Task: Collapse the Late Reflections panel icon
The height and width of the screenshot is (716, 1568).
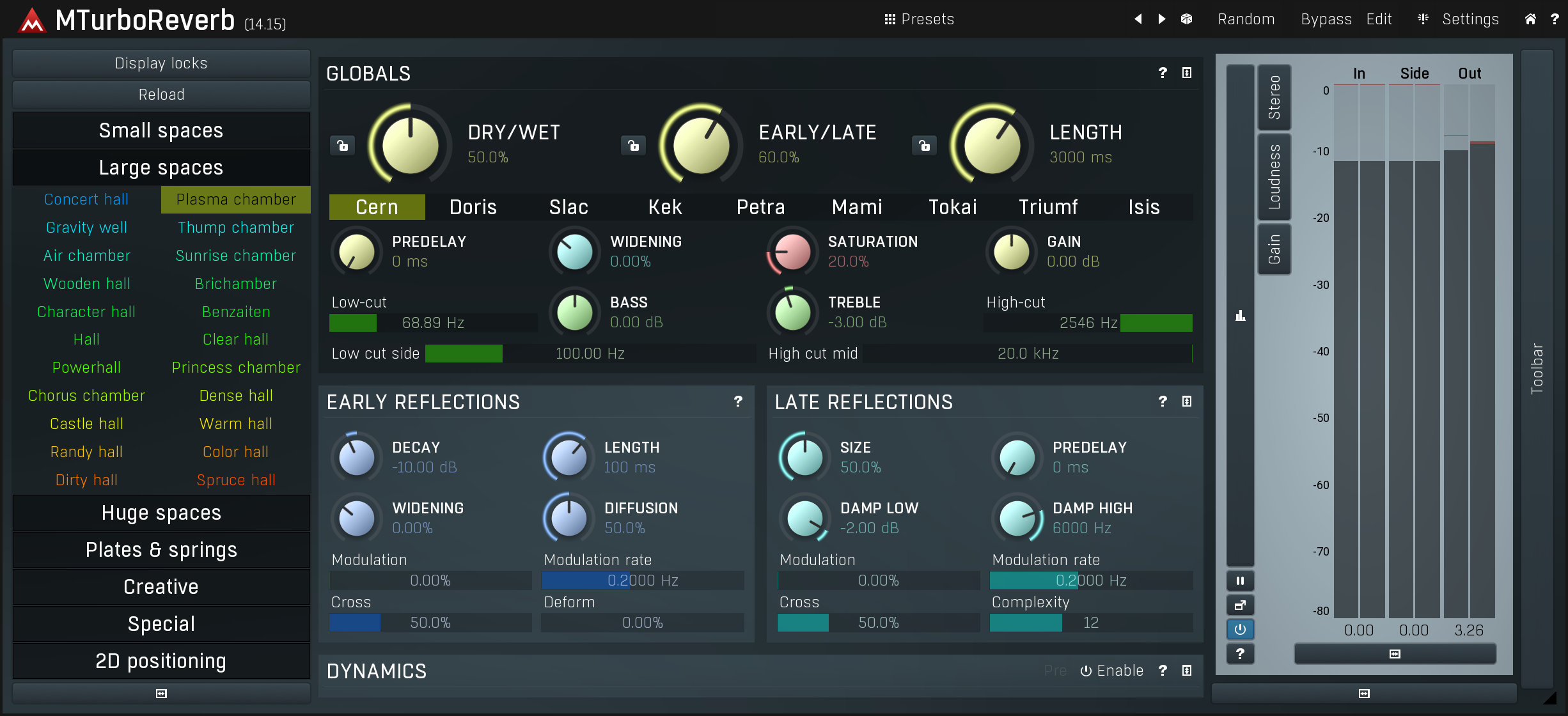Action: tap(1187, 401)
